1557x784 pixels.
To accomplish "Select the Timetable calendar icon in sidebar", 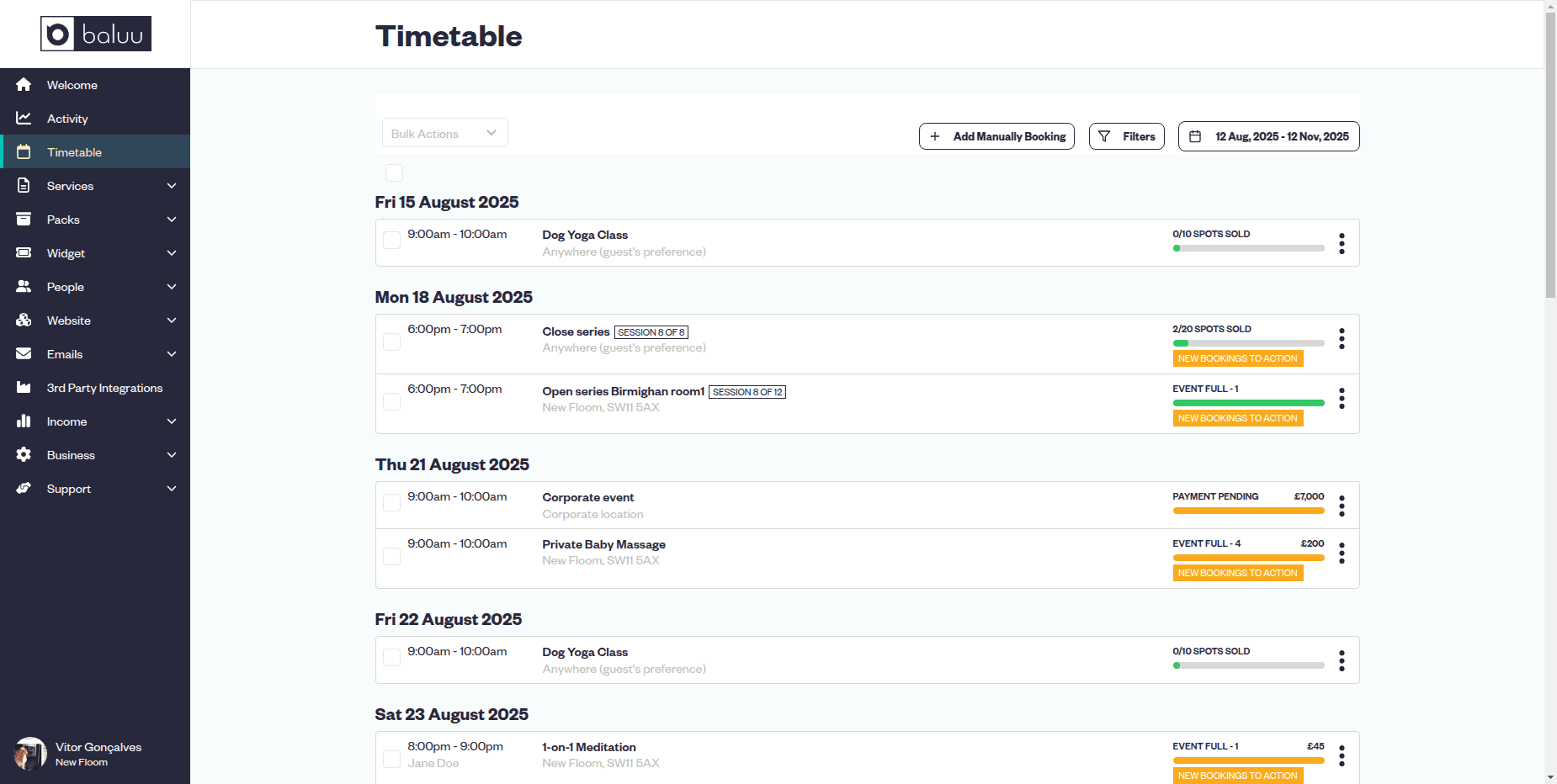I will coord(24,152).
